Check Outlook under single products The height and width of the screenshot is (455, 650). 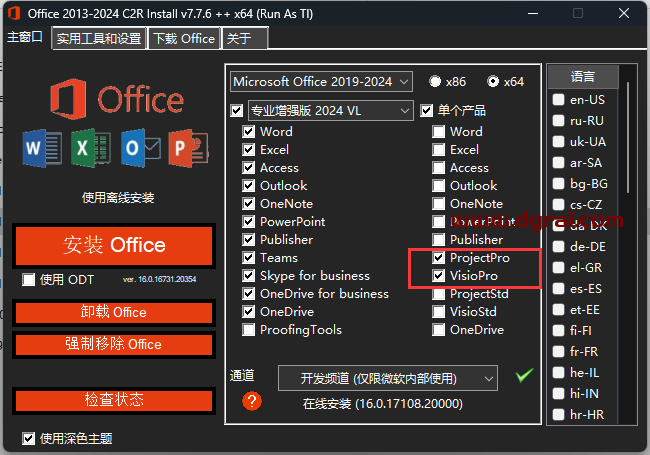[438, 186]
